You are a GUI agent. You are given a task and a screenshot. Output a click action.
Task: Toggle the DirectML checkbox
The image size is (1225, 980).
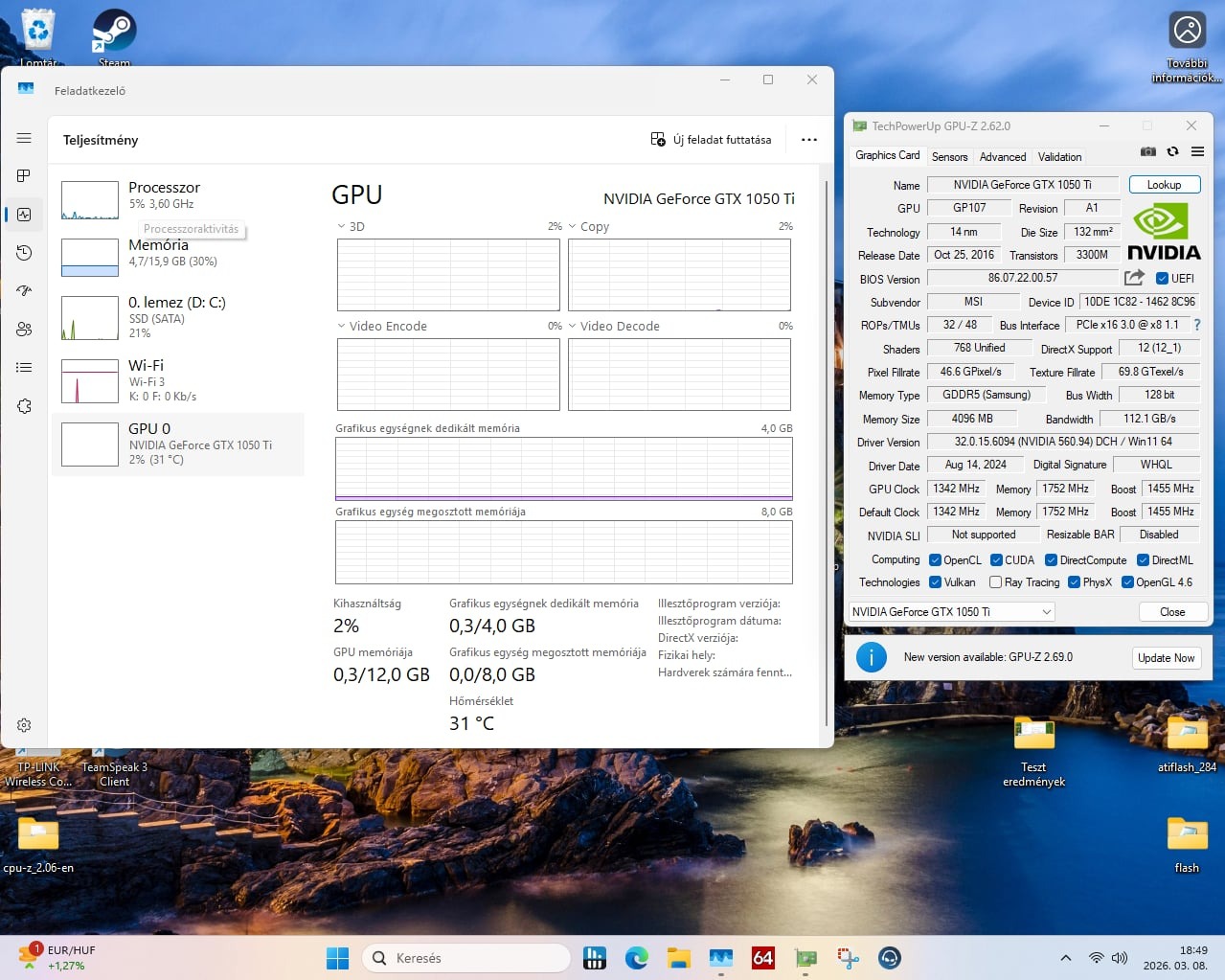(1143, 560)
